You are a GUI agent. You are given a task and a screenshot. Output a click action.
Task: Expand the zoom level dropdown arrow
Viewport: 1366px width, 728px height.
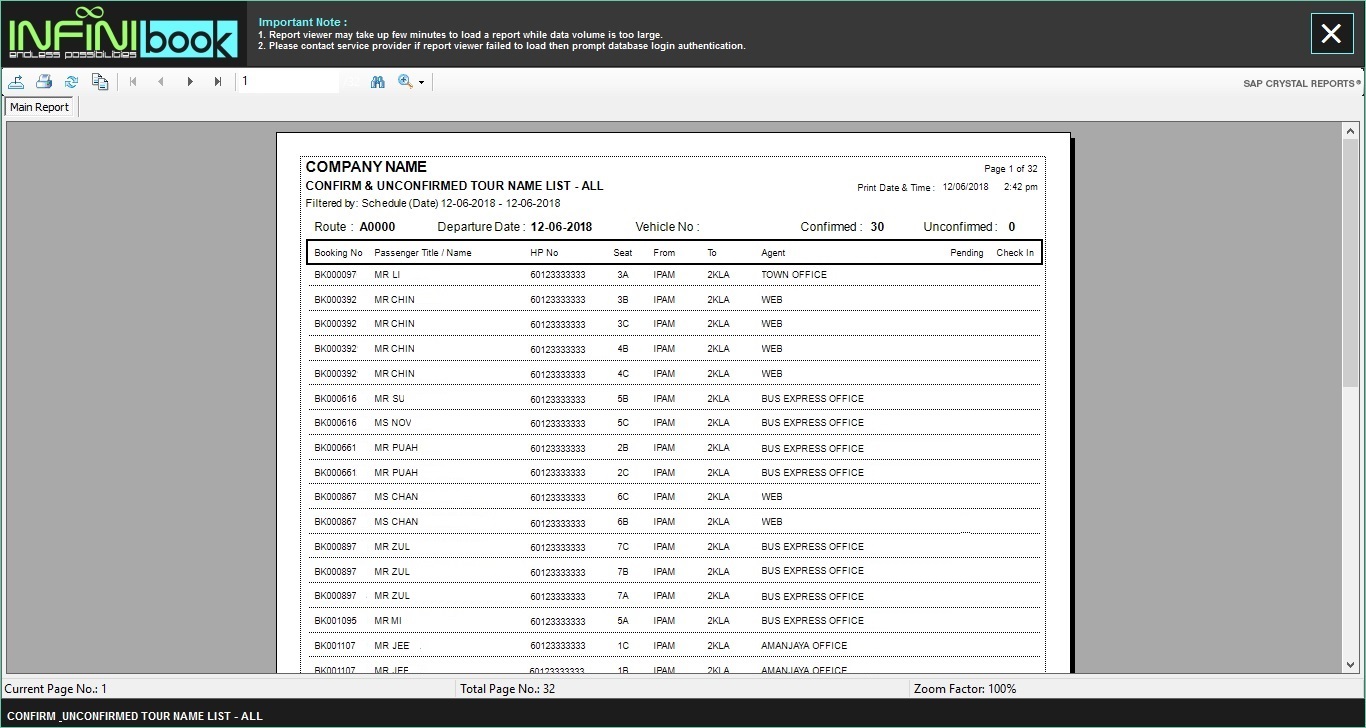click(x=421, y=83)
